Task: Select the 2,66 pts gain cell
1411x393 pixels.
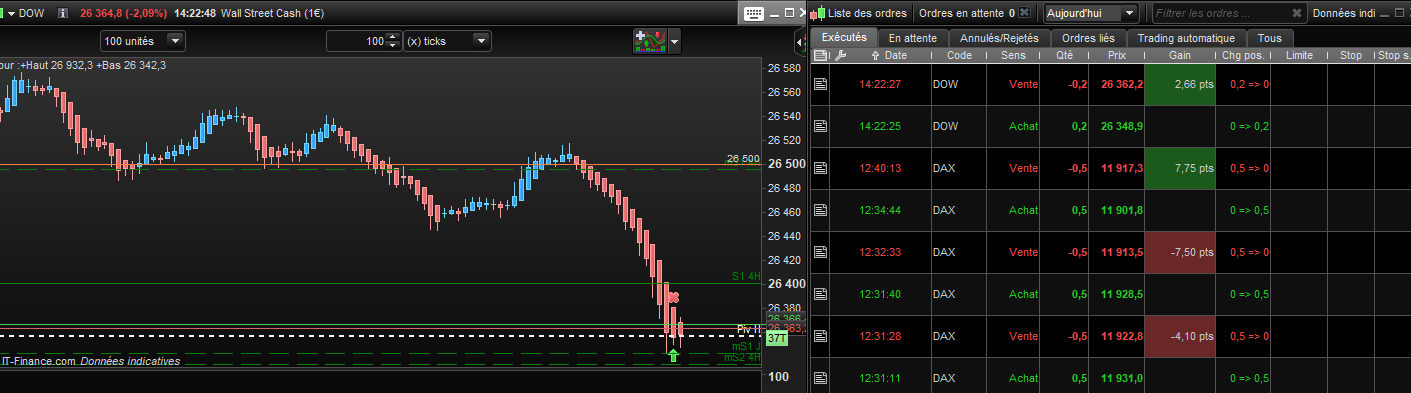Action: [x=1180, y=84]
